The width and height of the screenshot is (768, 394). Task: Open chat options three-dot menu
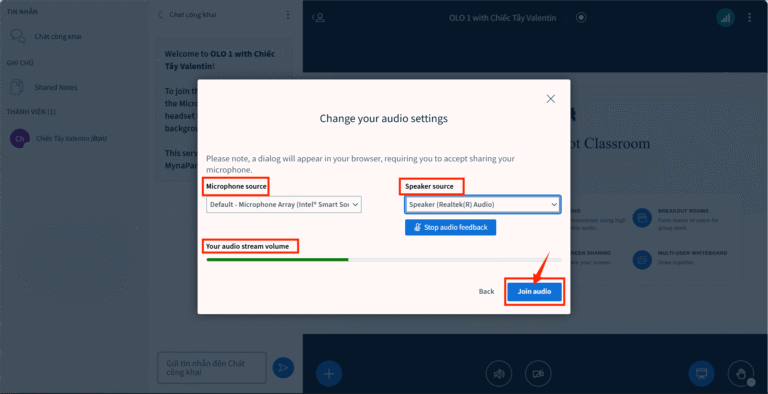(288, 15)
